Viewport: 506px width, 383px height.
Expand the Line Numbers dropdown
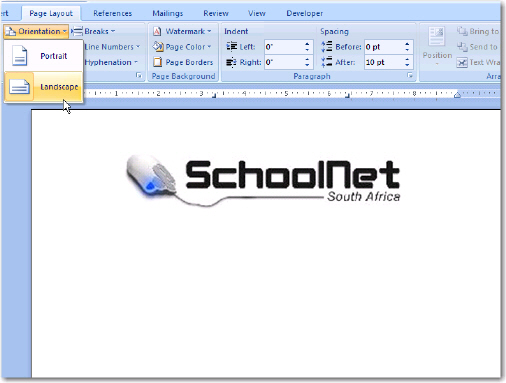(x=112, y=47)
